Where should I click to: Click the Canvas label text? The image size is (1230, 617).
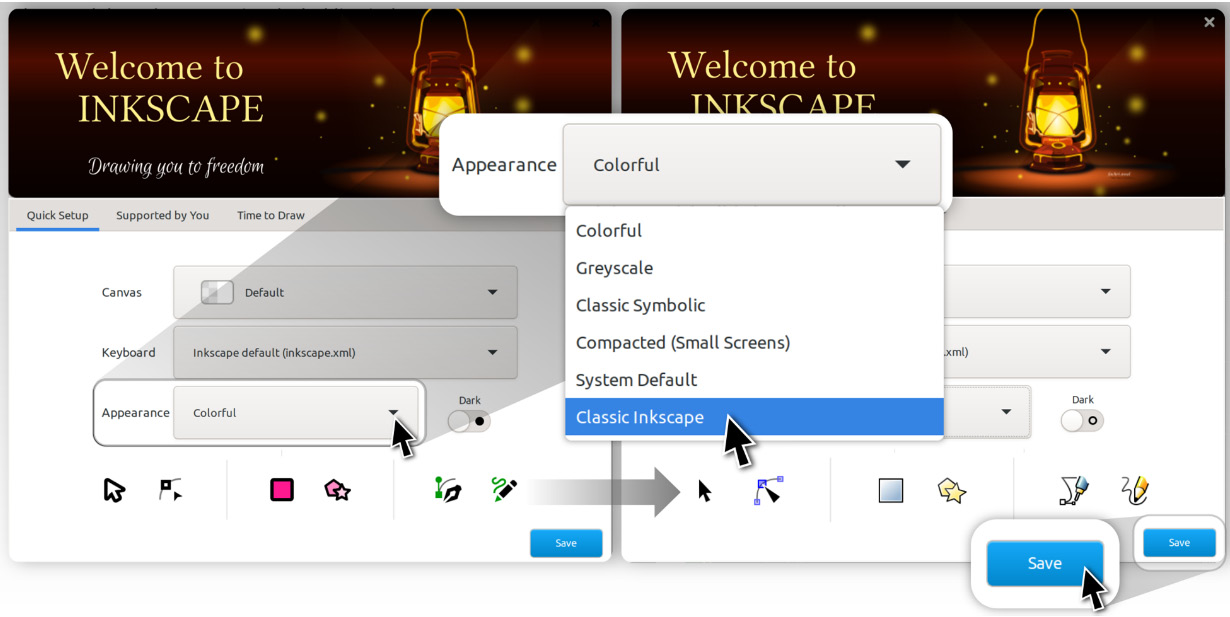122,293
